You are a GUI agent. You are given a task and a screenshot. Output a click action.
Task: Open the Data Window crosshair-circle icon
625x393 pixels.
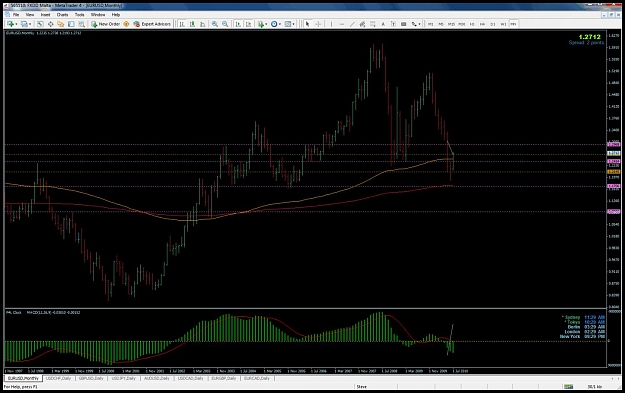click(51, 24)
